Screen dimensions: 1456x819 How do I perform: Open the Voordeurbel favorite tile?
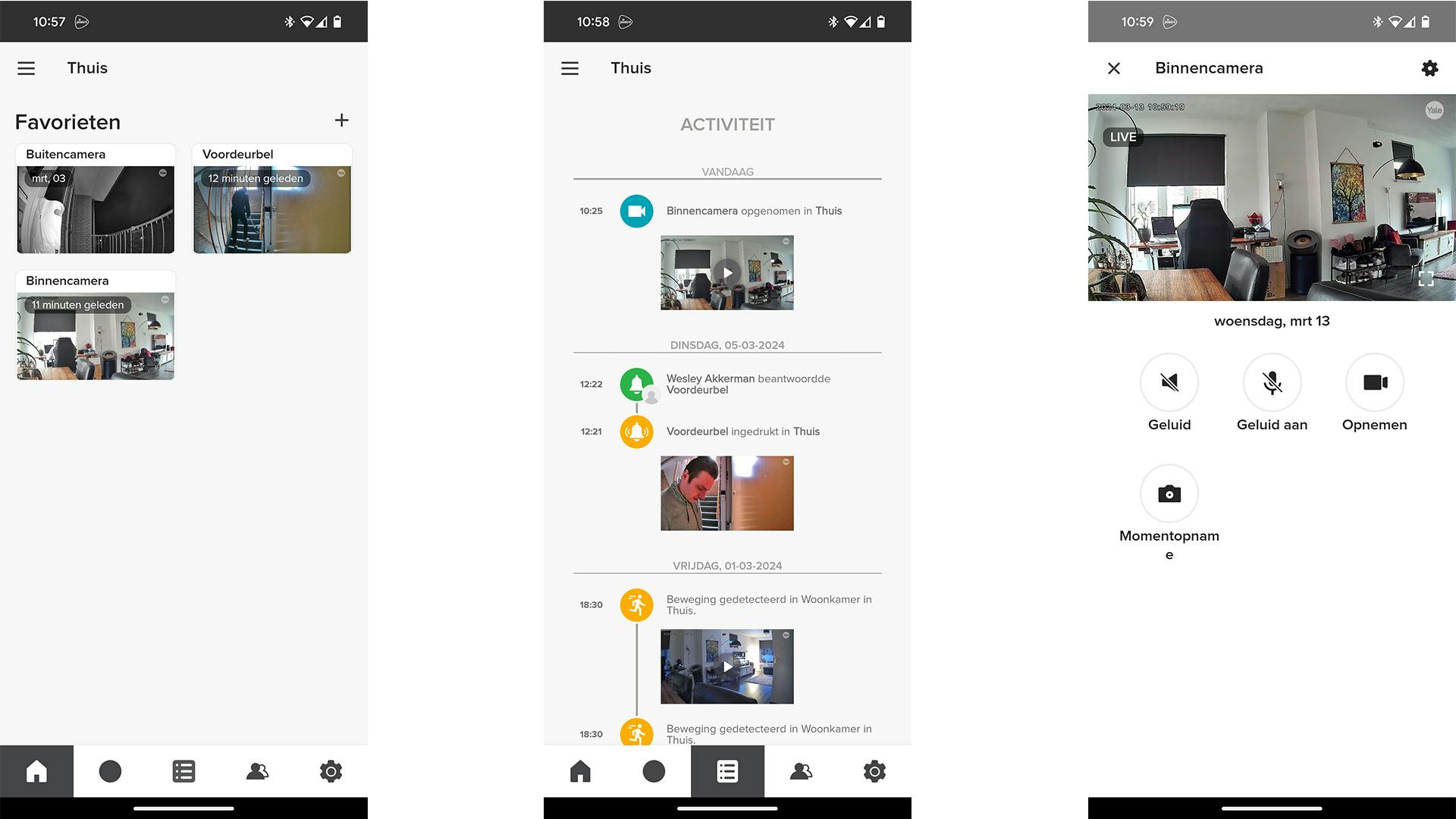pyautogui.click(x=271, y=209)
